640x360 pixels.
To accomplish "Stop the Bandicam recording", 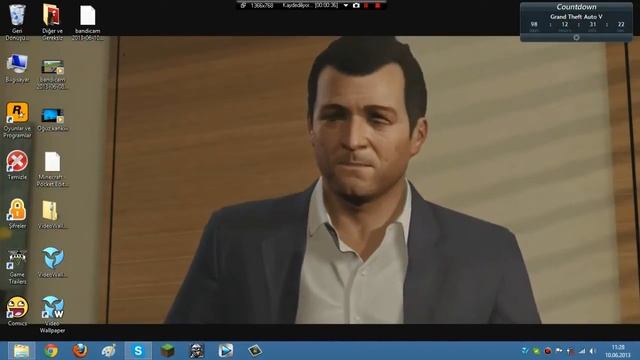I will 378,5.
